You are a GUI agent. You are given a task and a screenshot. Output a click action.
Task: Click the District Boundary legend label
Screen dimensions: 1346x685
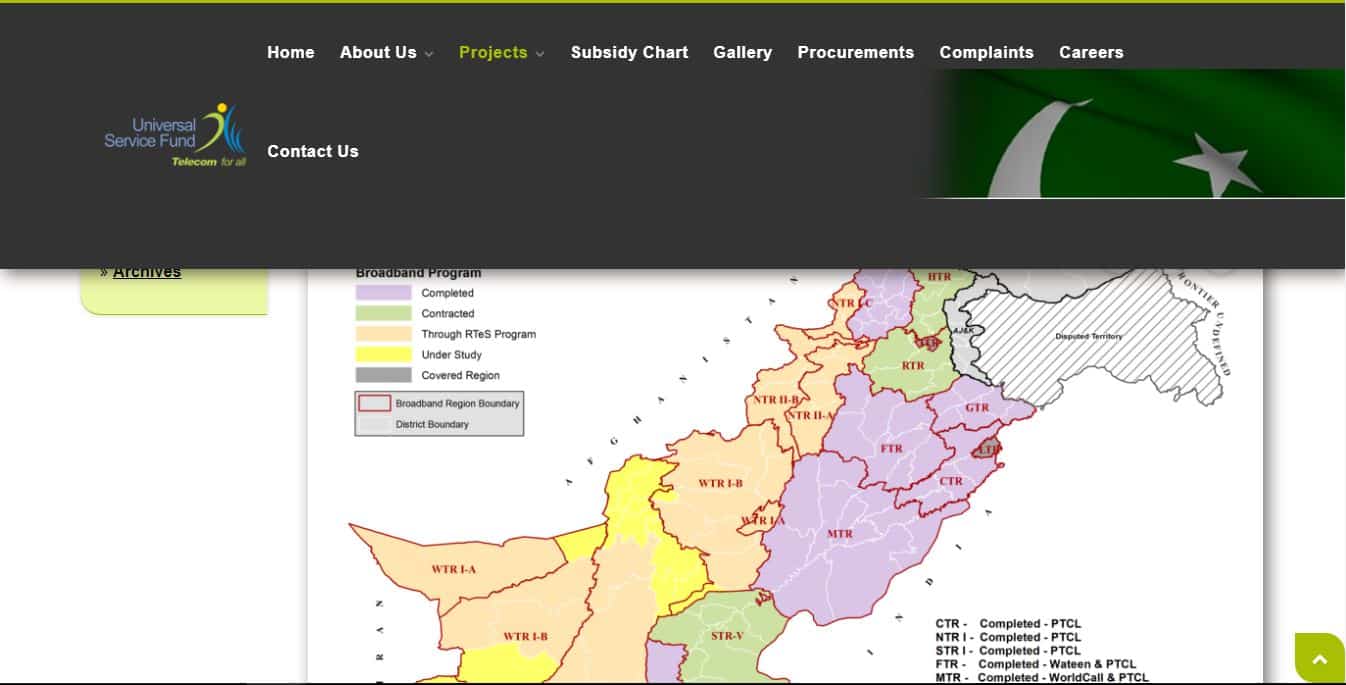[432, 424]
